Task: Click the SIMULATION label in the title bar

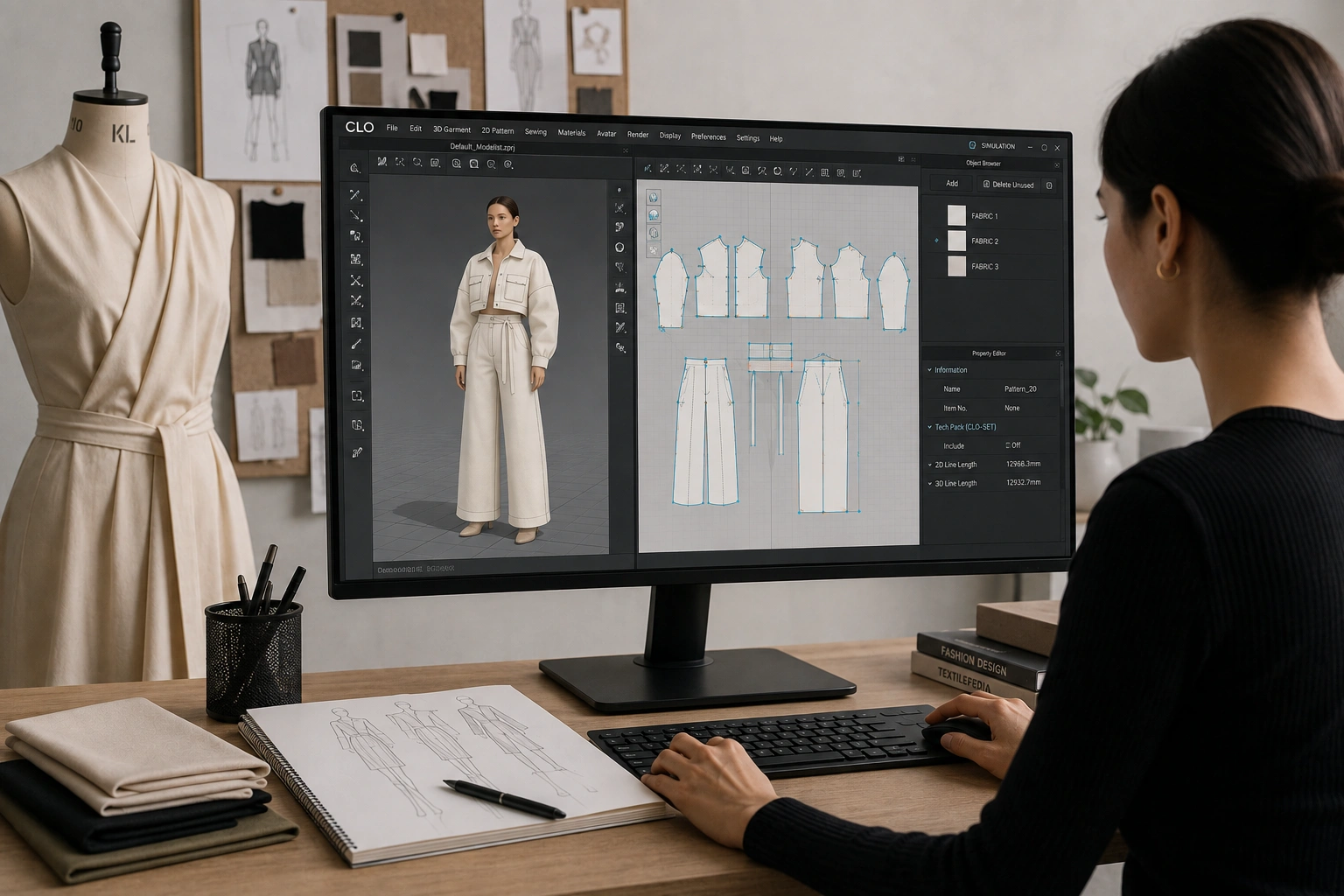Action: [x=998, y=146]
